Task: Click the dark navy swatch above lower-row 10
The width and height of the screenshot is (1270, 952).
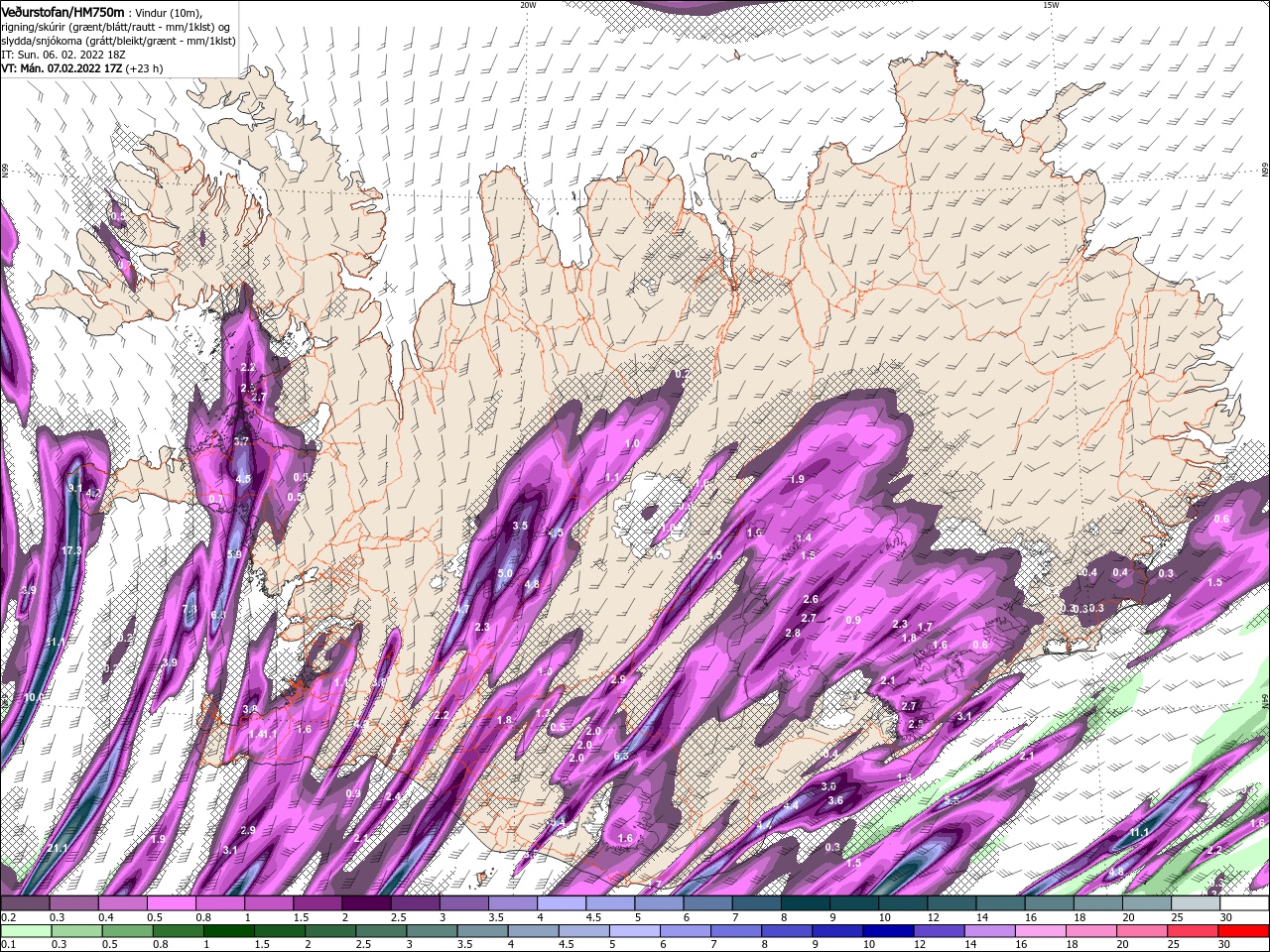Action: (887, 931)
